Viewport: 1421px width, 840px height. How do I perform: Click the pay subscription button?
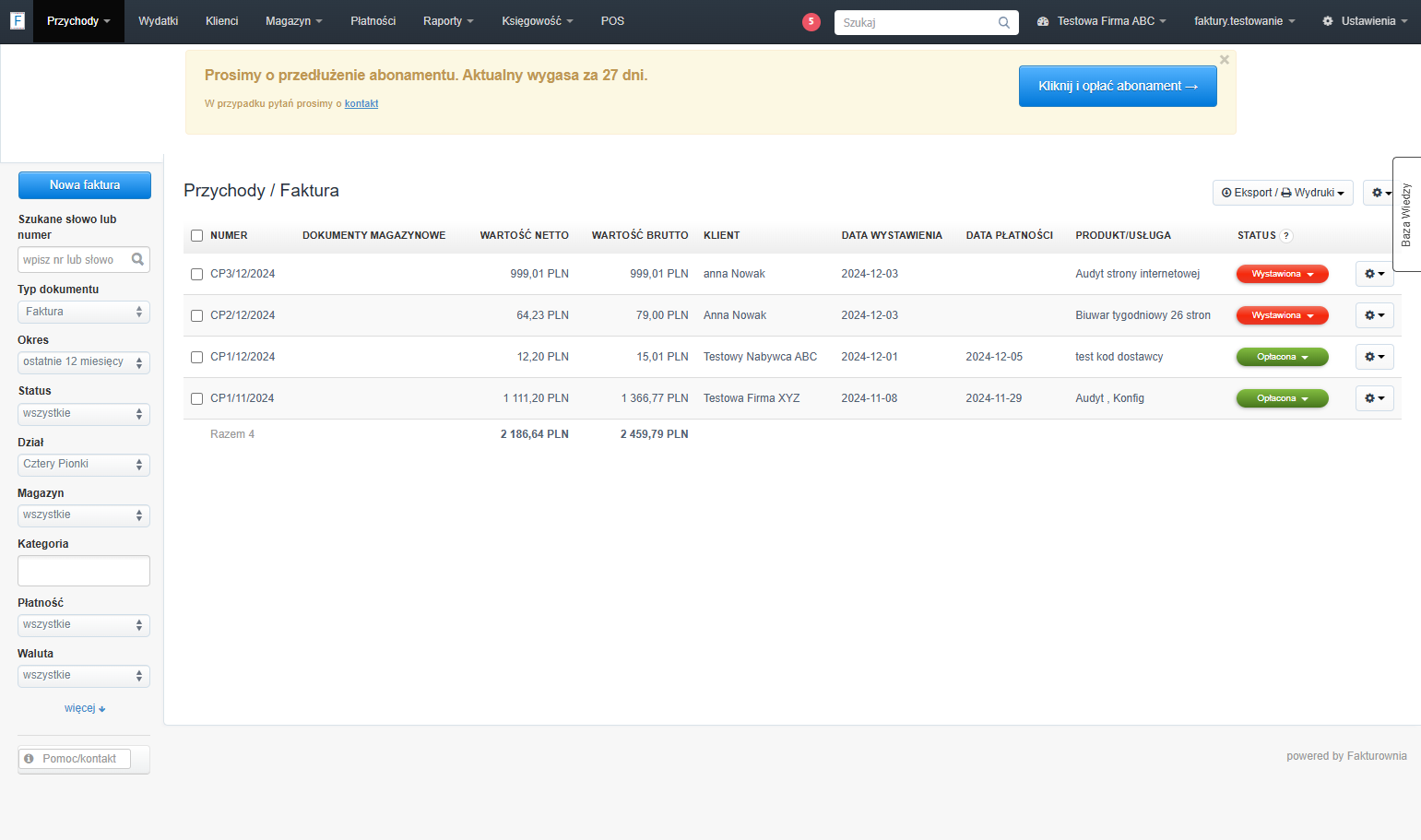[x=1118, y=86]
